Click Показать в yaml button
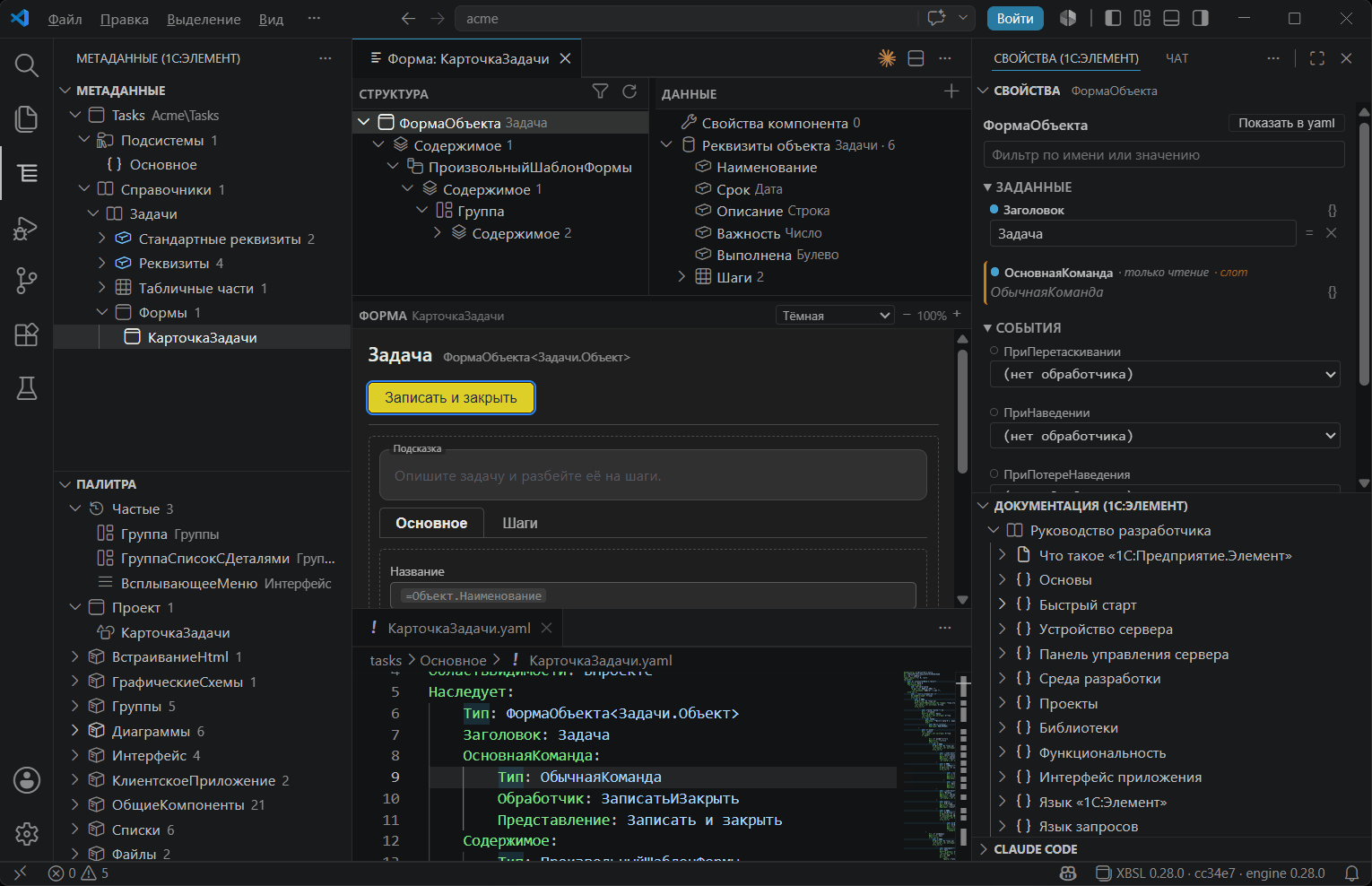The image size is (1372, 886). click(x=1287, y=123)
